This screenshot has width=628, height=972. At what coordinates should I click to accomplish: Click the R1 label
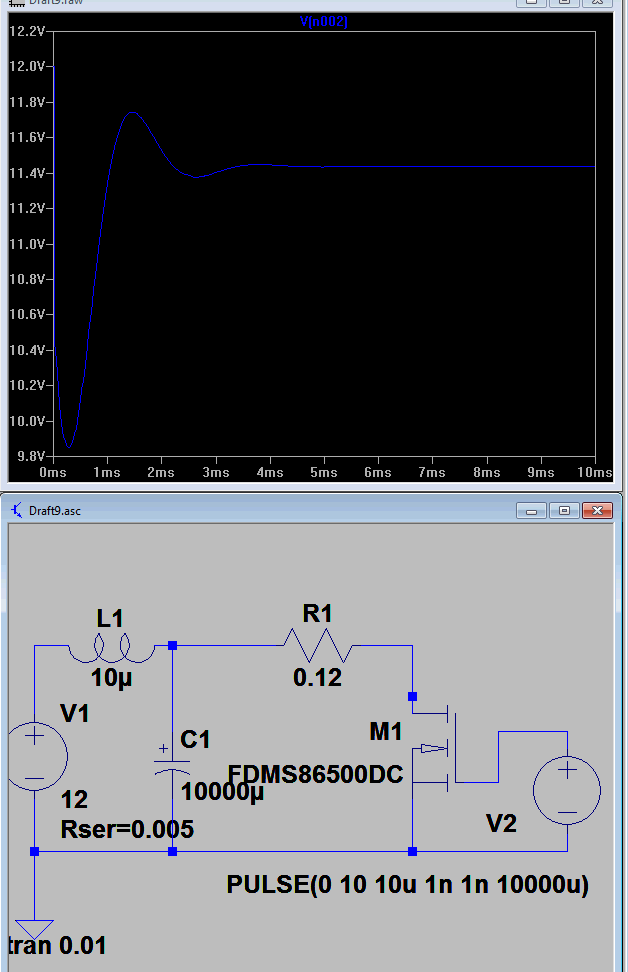[317, 614]
